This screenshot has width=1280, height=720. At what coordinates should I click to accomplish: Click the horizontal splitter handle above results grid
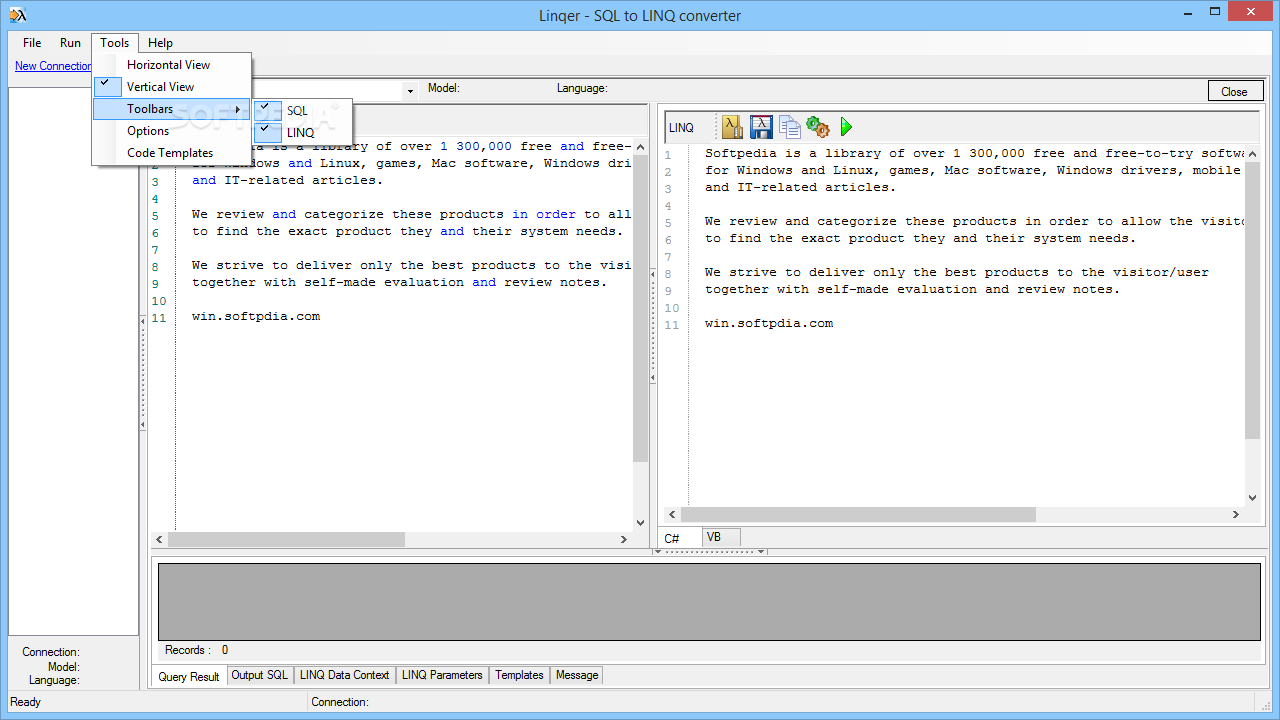(709, 551)
